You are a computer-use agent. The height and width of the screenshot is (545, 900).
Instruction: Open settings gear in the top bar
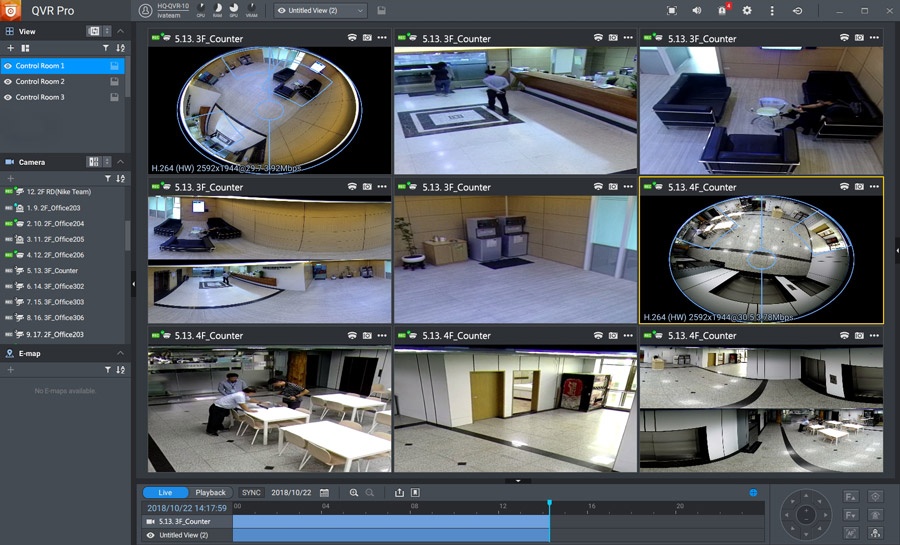coord(746,11)
